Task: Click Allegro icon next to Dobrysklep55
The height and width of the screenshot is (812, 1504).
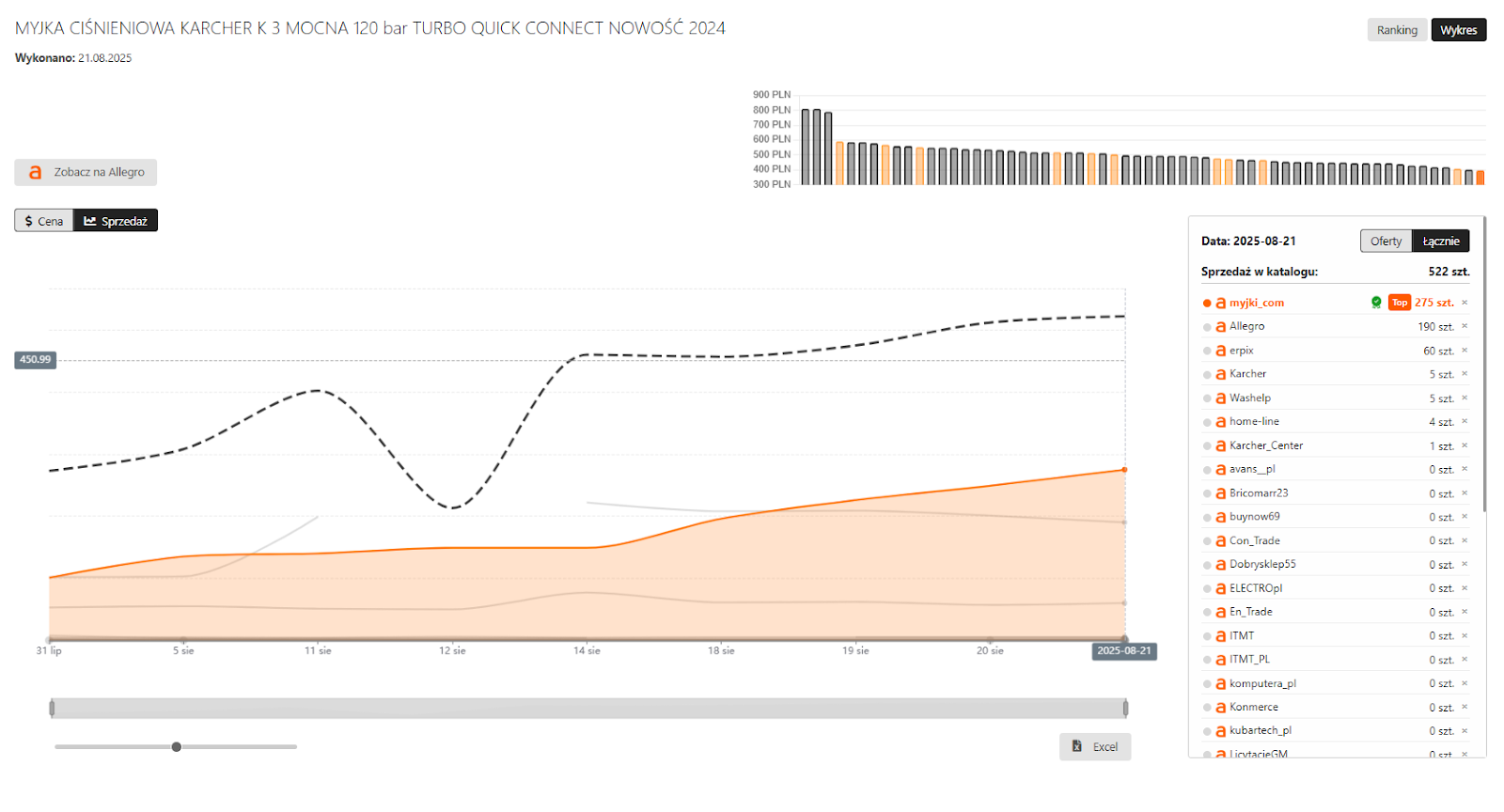Action: pos(1220,565)
